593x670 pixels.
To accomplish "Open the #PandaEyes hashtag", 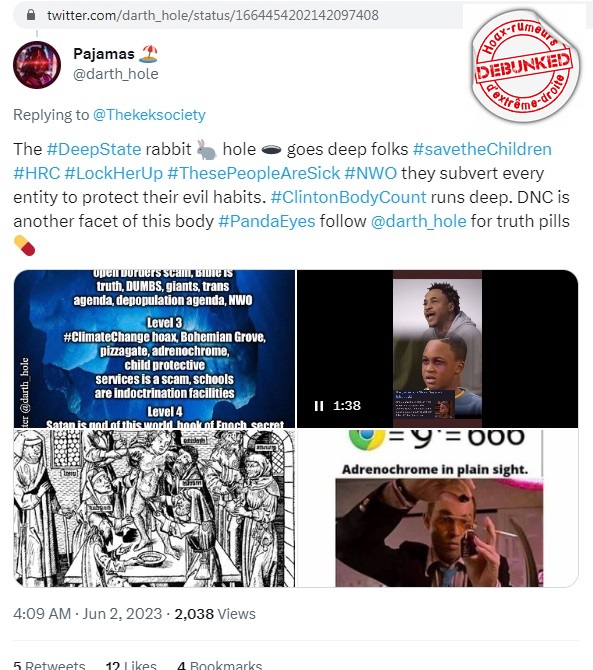I will click(267, 221).
